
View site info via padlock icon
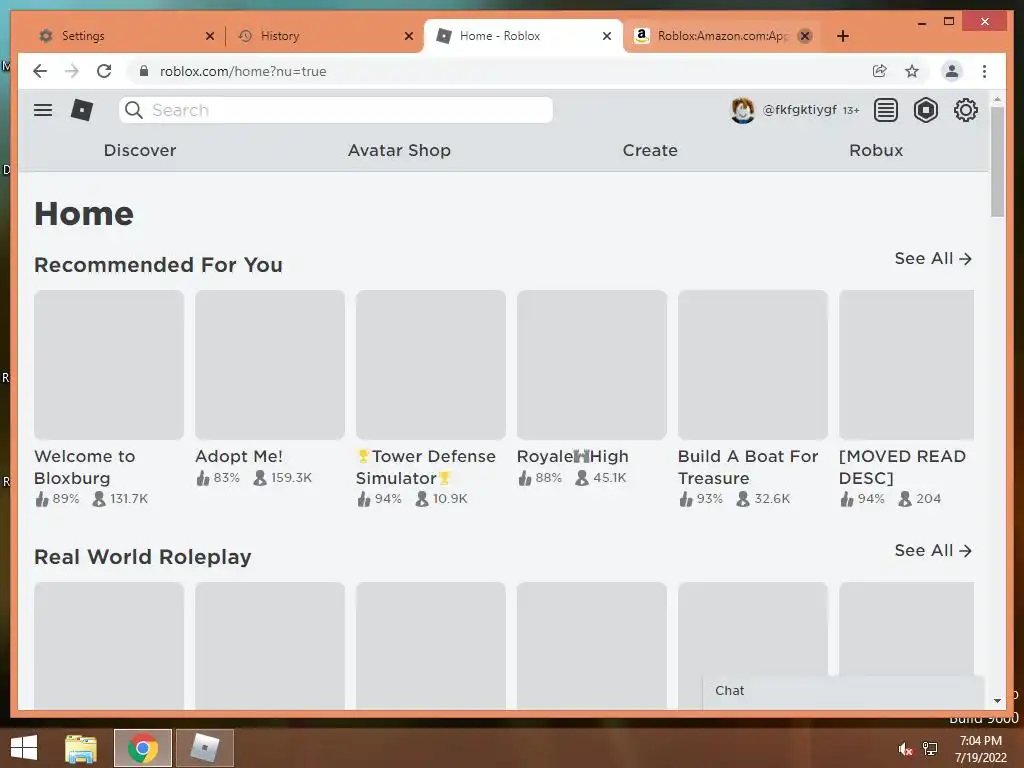tap(144, 71)
